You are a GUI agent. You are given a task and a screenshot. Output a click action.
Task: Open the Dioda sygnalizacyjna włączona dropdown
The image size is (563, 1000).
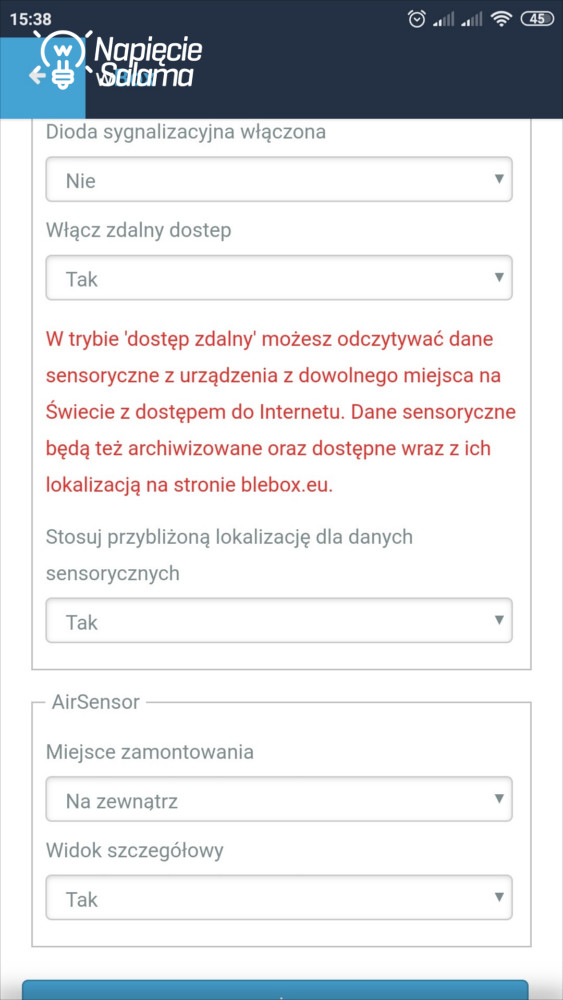[x=279, y=180]
